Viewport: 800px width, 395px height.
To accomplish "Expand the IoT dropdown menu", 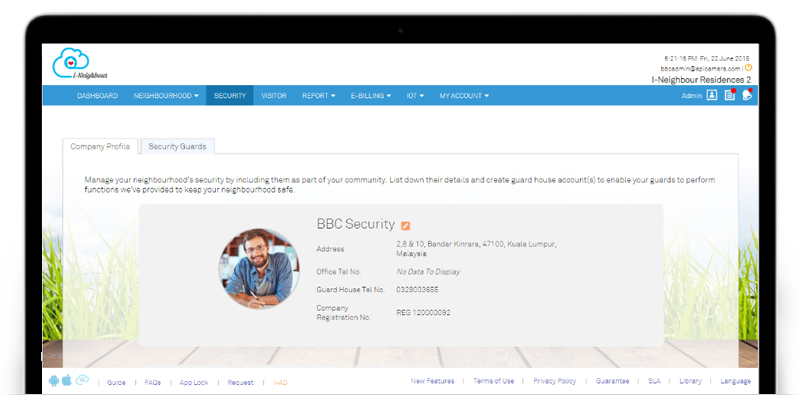I will pyautogui.click(x=415, y=95).
